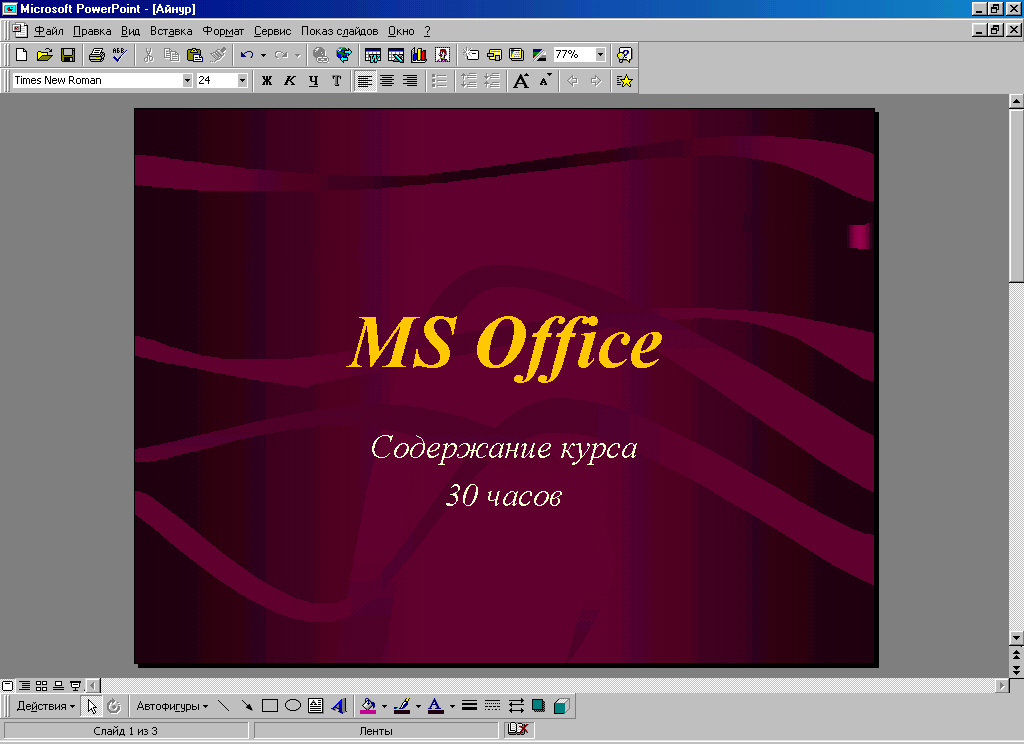This screenshot has width=1024, height=744.
Task: Open fill color dropdown arrow
Action: point(384,706)
